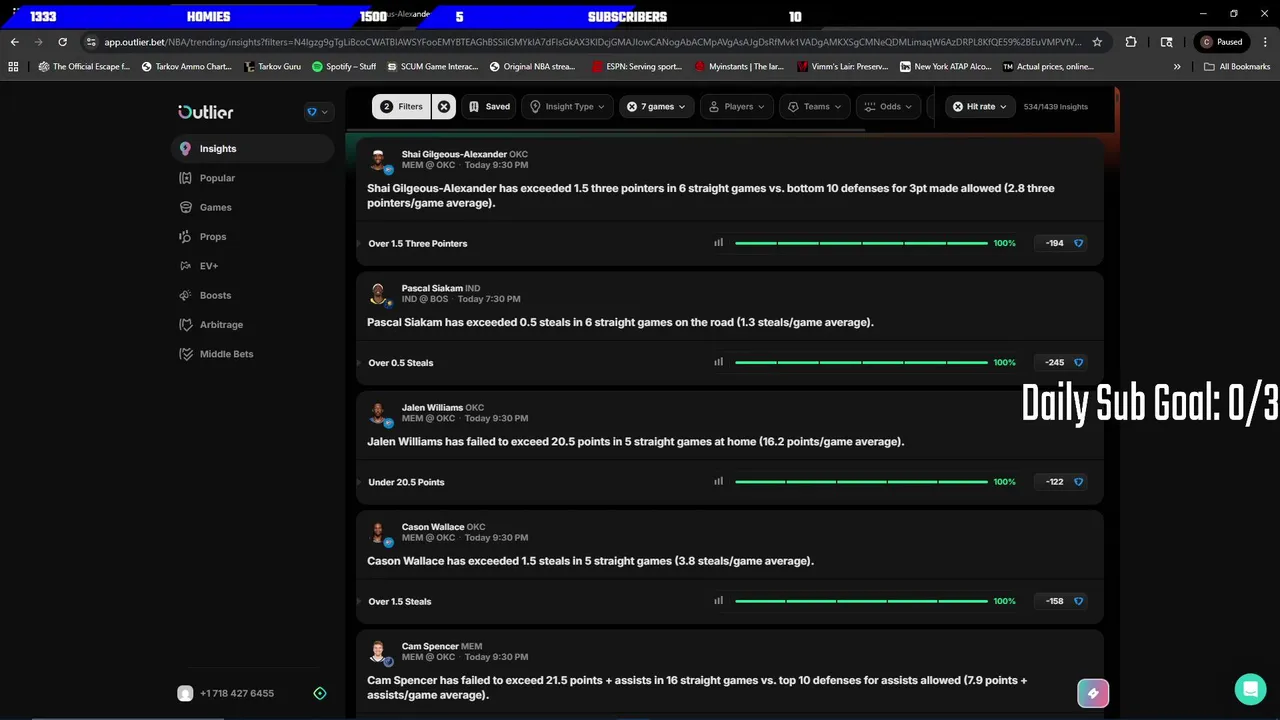Open chart icon for Under 20.5 Points

(x=718, y=481)
